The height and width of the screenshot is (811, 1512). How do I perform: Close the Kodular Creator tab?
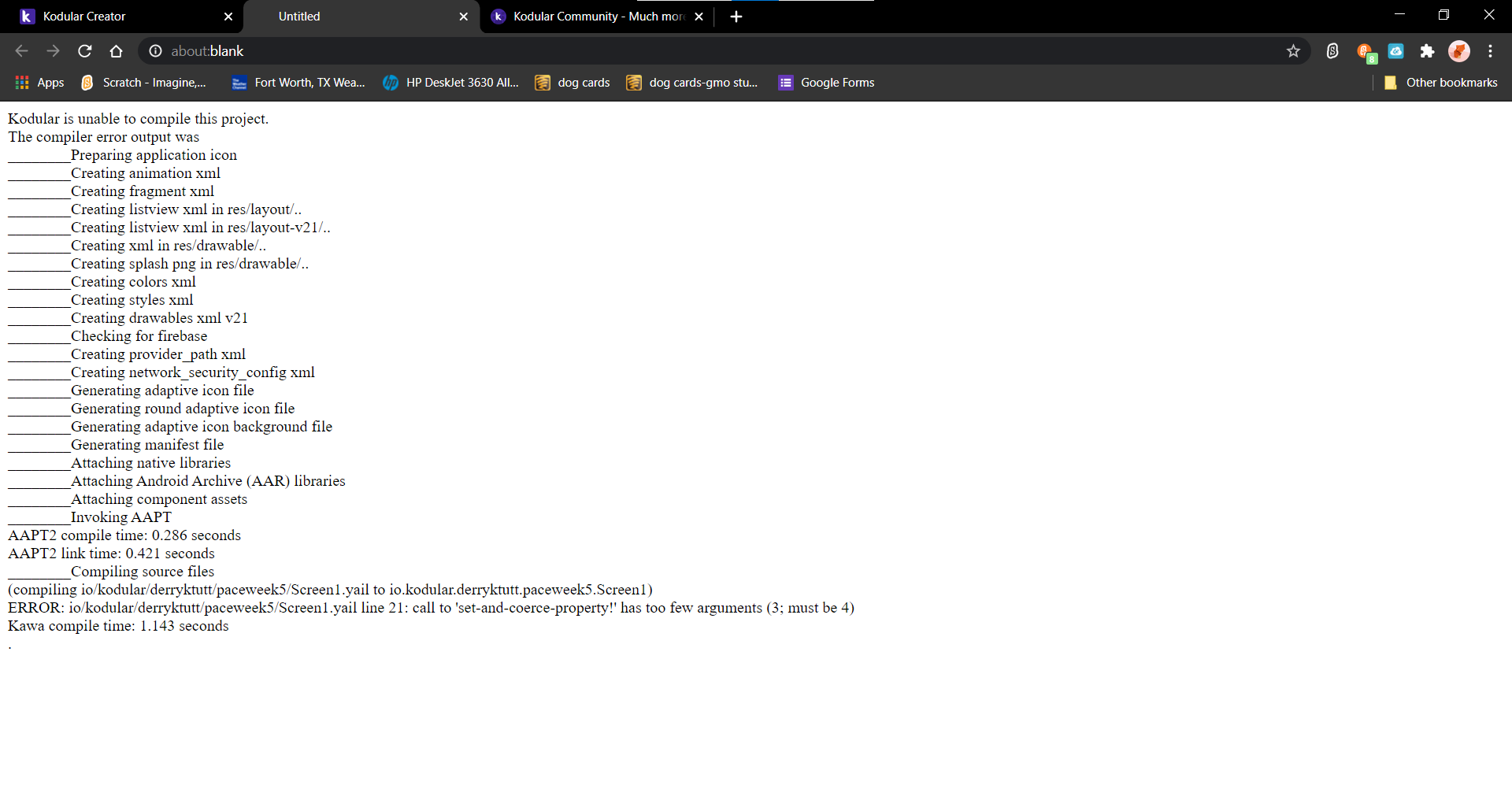228,17
